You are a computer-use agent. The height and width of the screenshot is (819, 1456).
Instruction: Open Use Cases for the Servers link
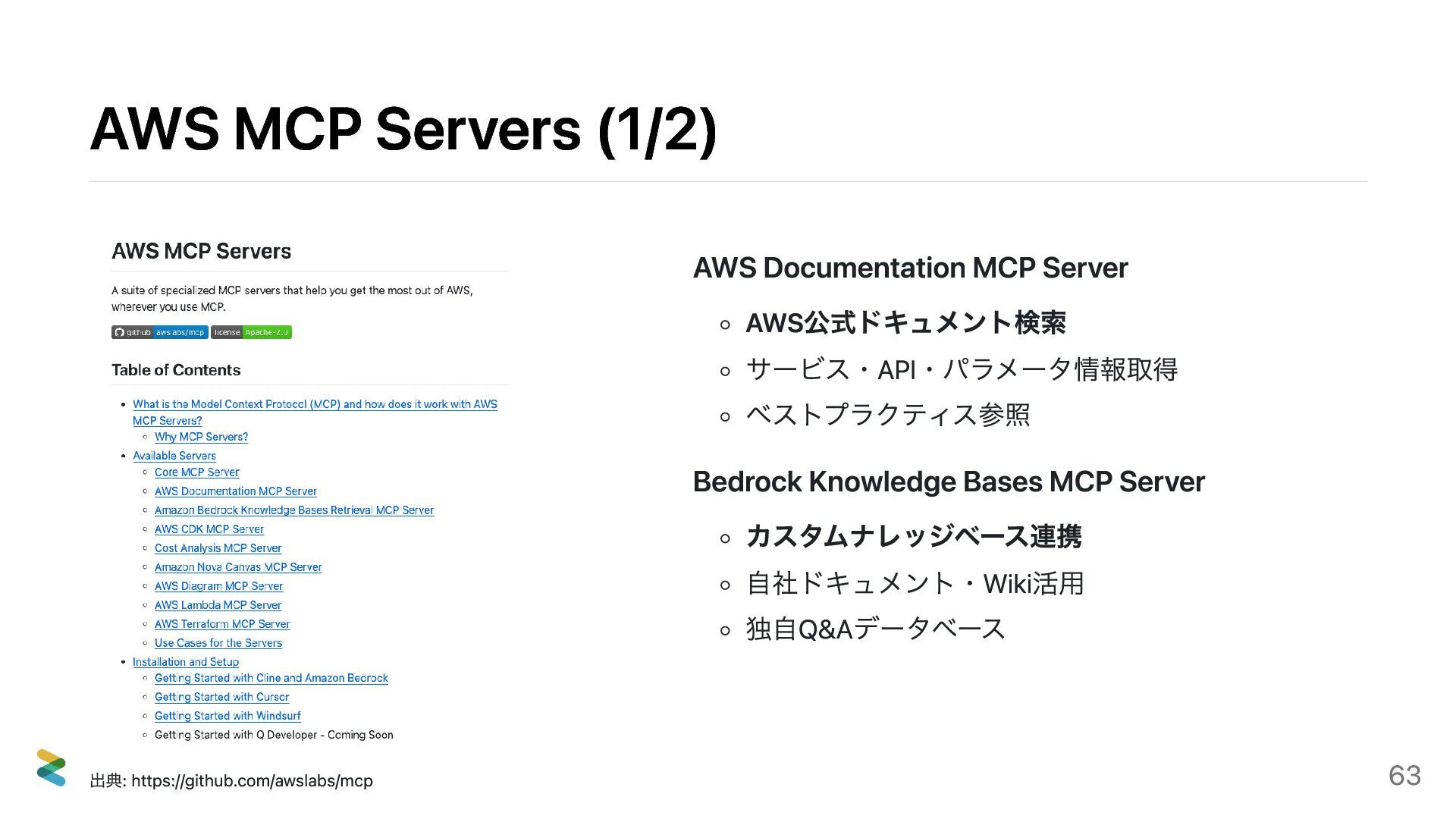(x=218, y=643)
